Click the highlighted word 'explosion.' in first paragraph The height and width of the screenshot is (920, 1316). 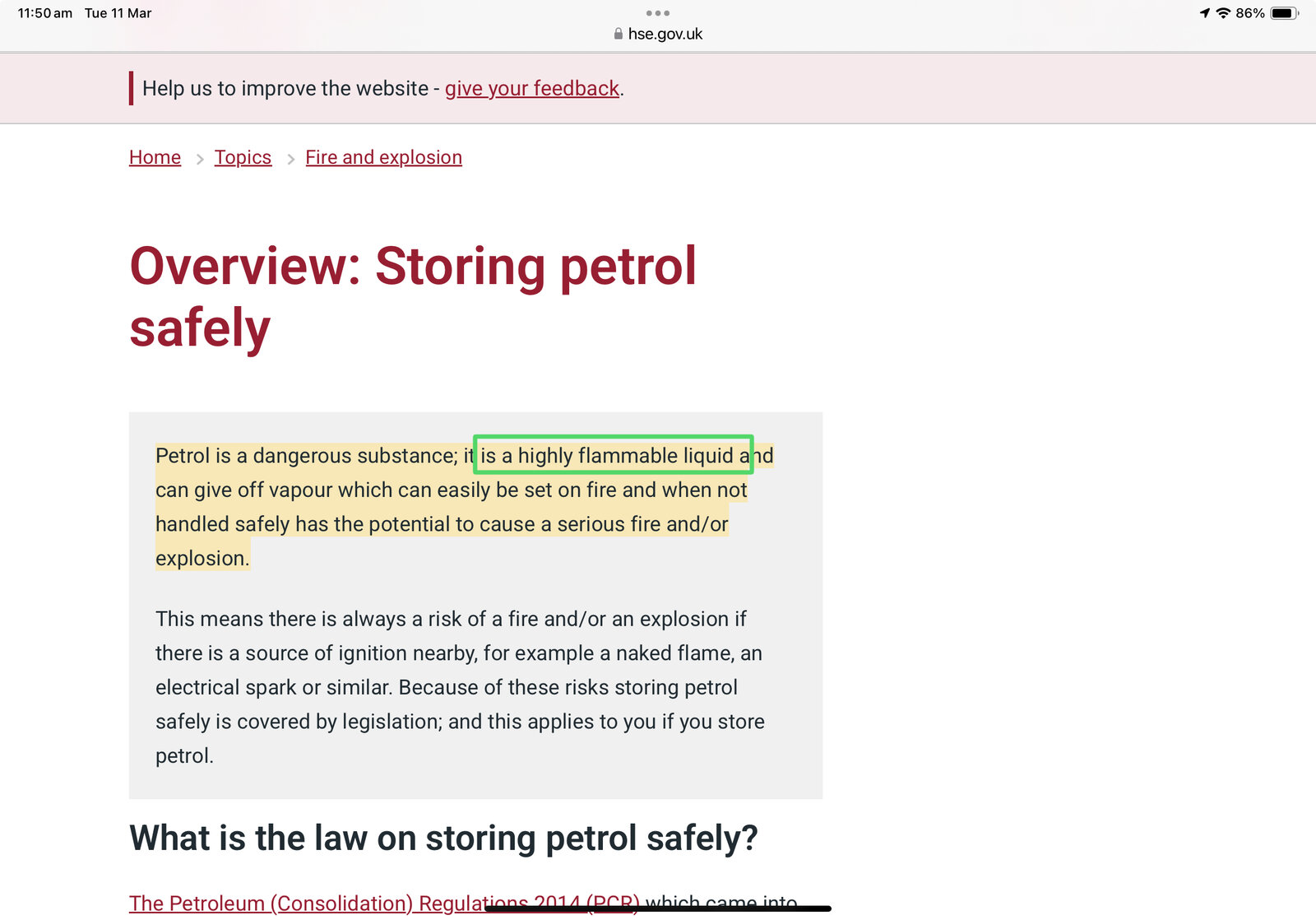pos(202,558)
